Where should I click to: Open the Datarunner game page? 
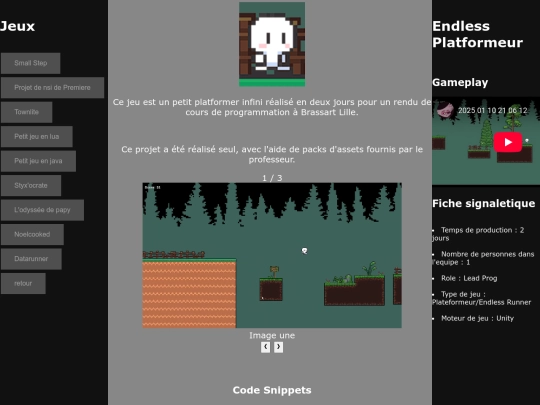[31, 259]
